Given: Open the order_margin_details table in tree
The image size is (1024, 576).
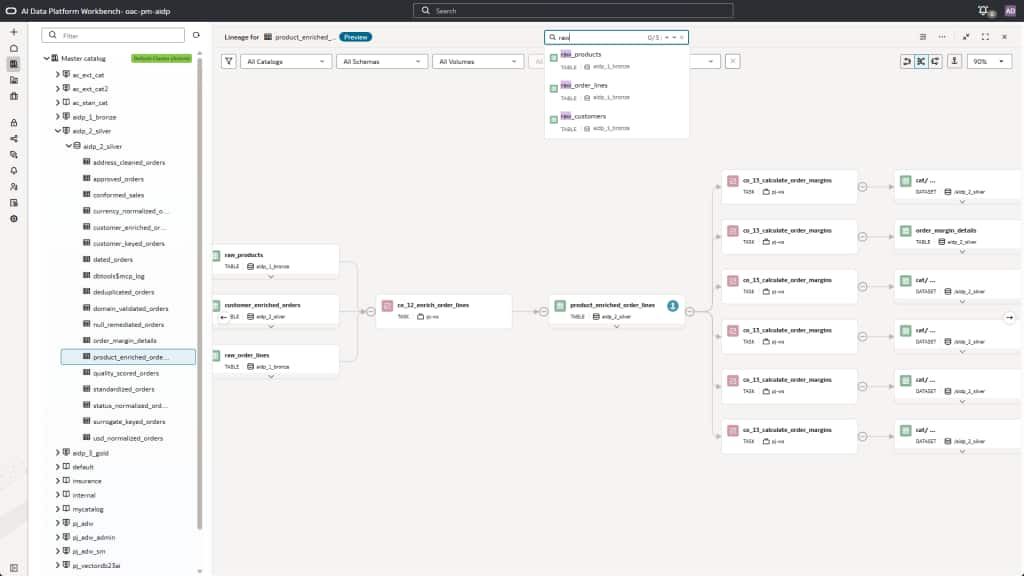Looking at the screenshot, I should tap(124, 340).
